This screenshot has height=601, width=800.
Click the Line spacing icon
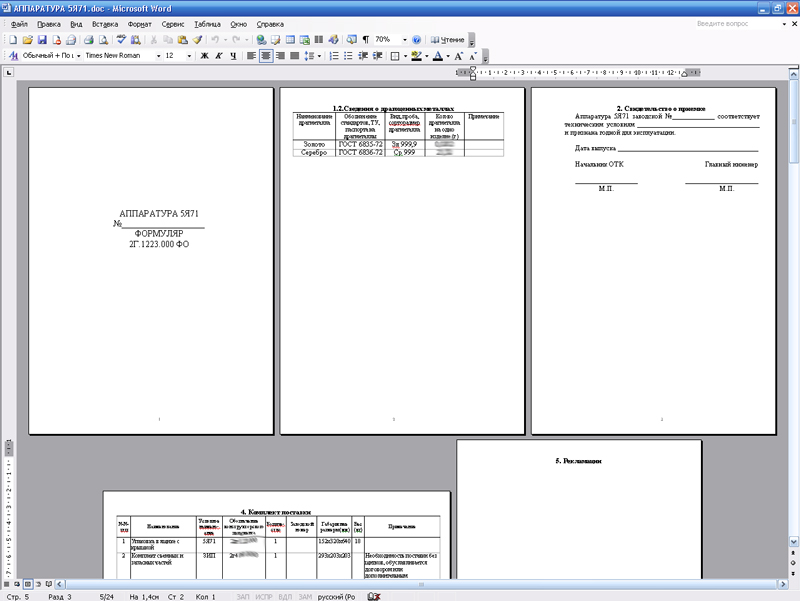point(309,56)
